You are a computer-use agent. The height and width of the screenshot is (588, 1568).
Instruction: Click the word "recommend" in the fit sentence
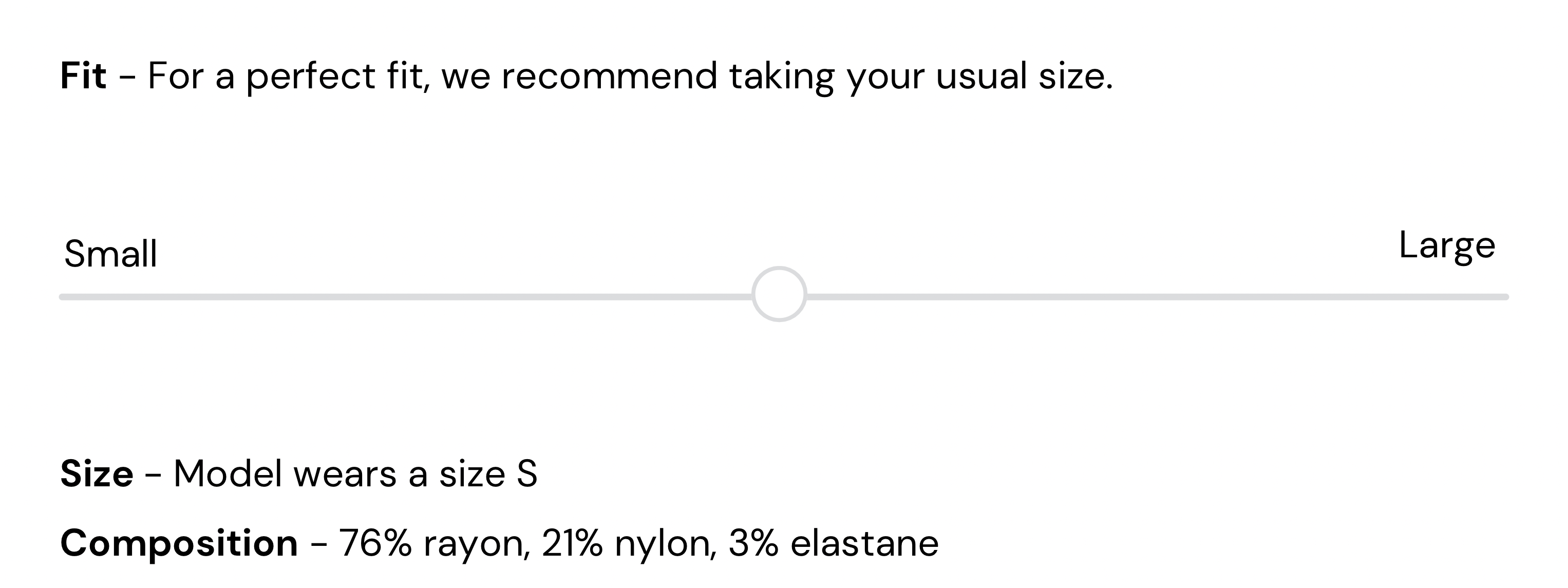click(x=609, y=76)
